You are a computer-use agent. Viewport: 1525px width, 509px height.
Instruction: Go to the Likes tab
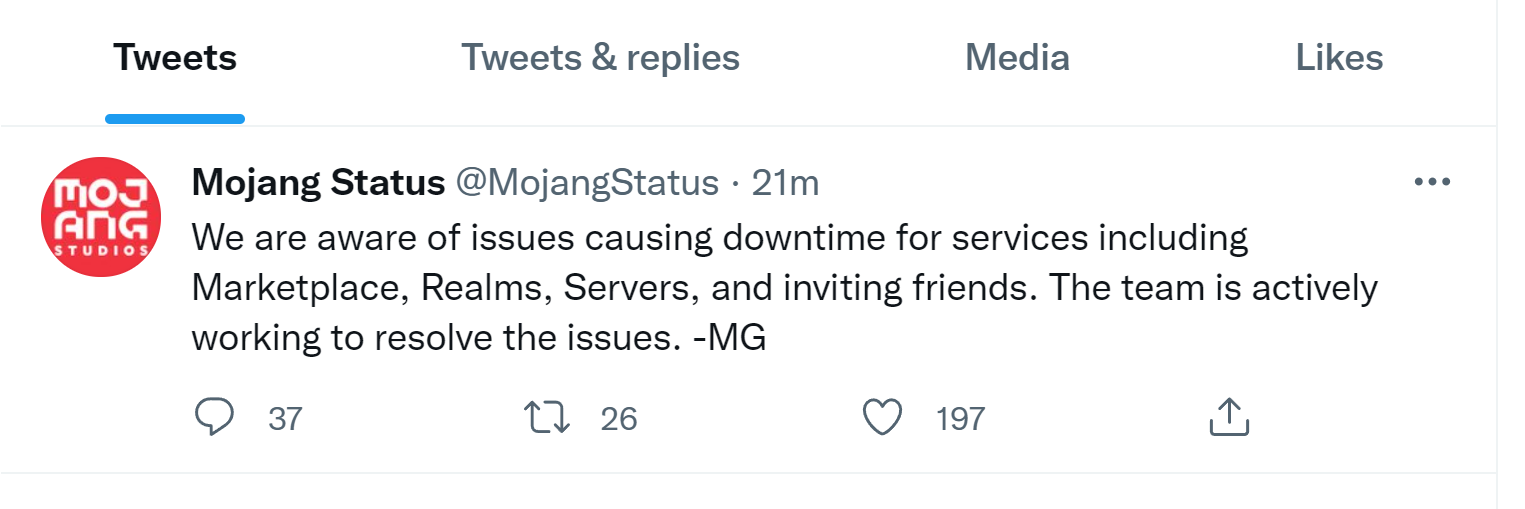point(1339,58)
